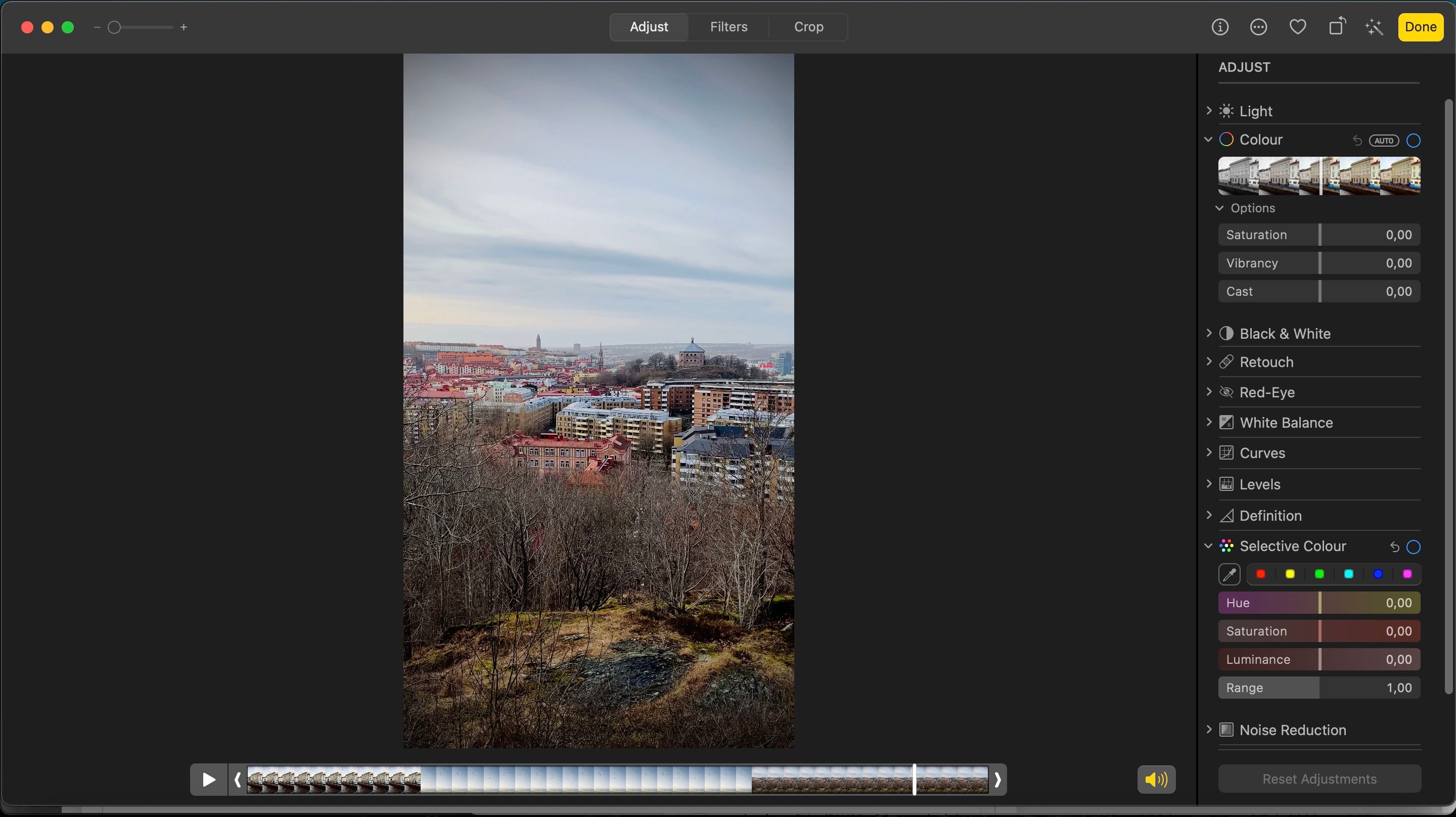Select the yellow colour swatch
This screenshot has width=1456, height=817.
[x=1290, y=574]
